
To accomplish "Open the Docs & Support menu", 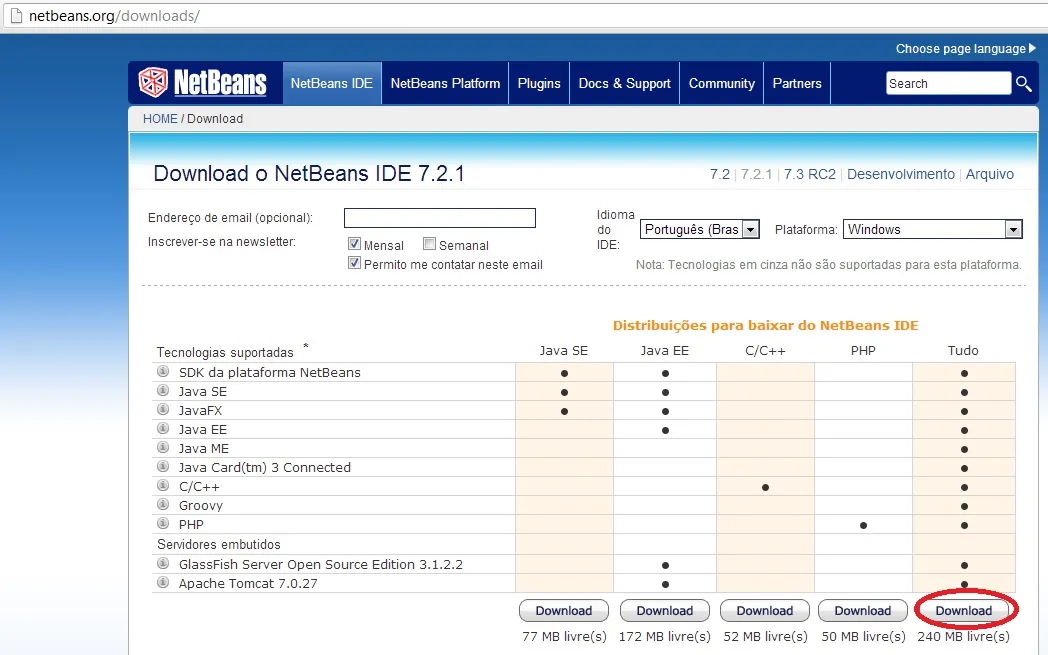I will point(624,83).
